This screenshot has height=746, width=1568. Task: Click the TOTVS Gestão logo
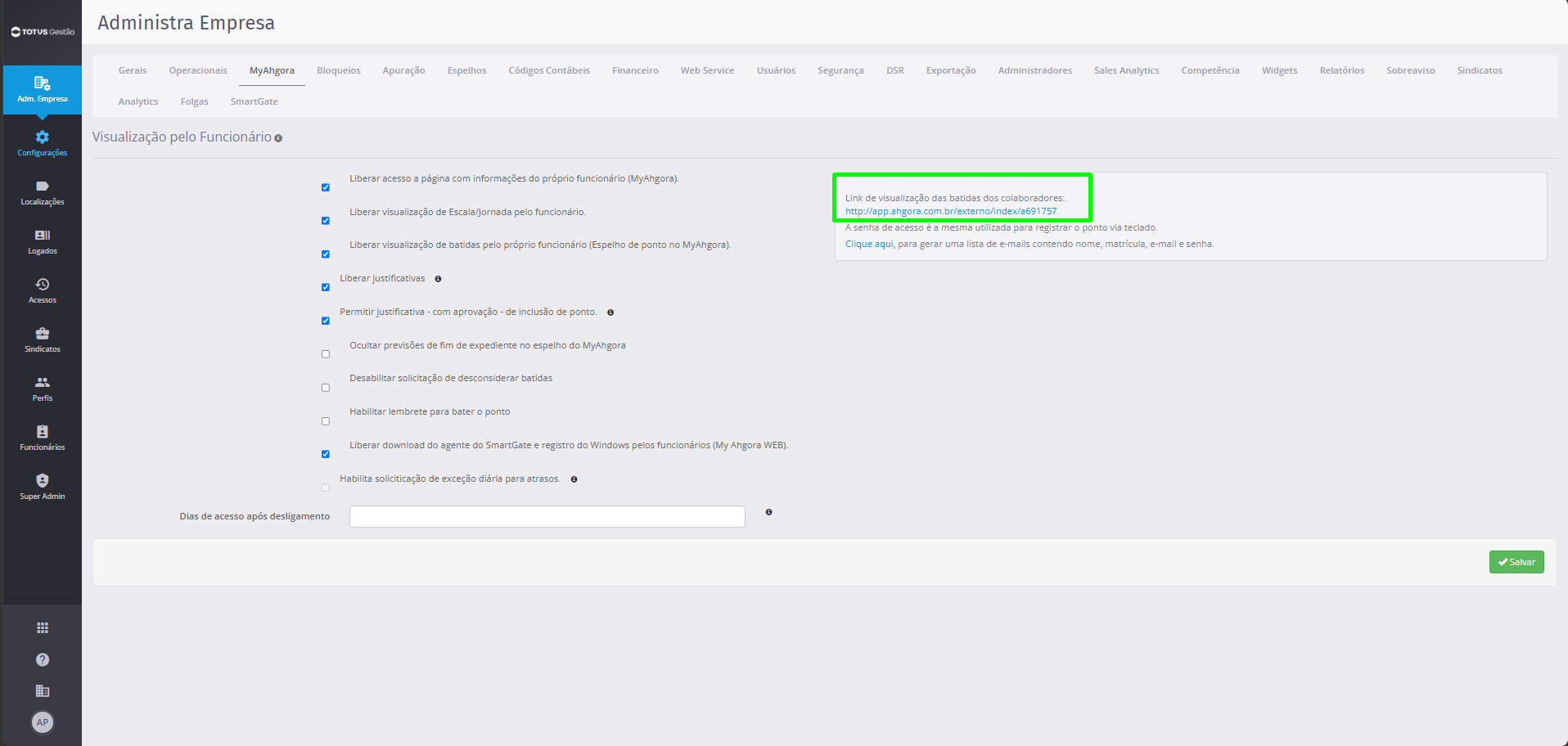pos(43,32)
